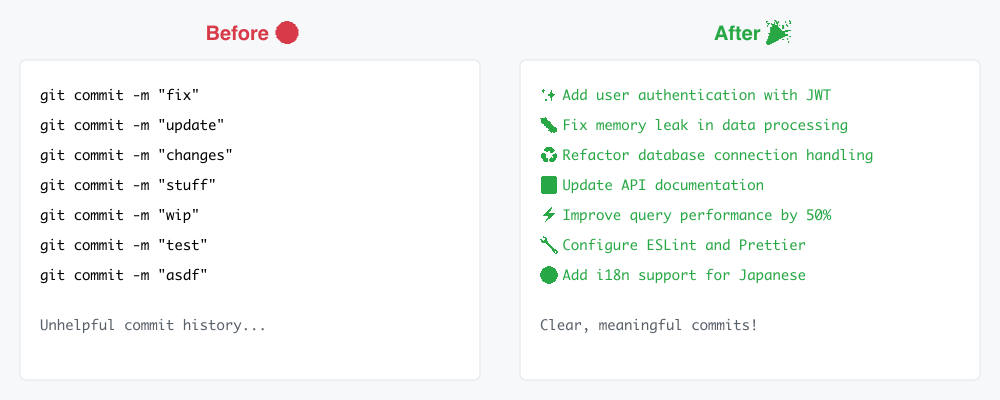
Task: Click the "Unhelpful commit history..." caption
Action: click(x=153, y=325)
